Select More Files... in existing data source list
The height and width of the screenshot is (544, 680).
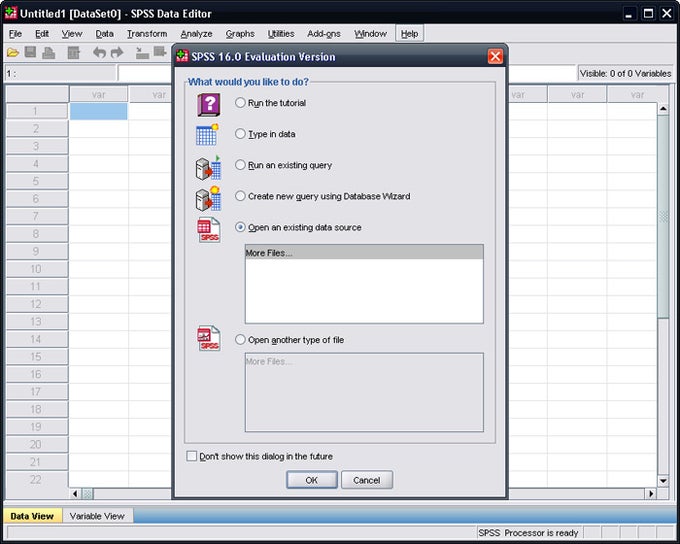tap(364, 252)
